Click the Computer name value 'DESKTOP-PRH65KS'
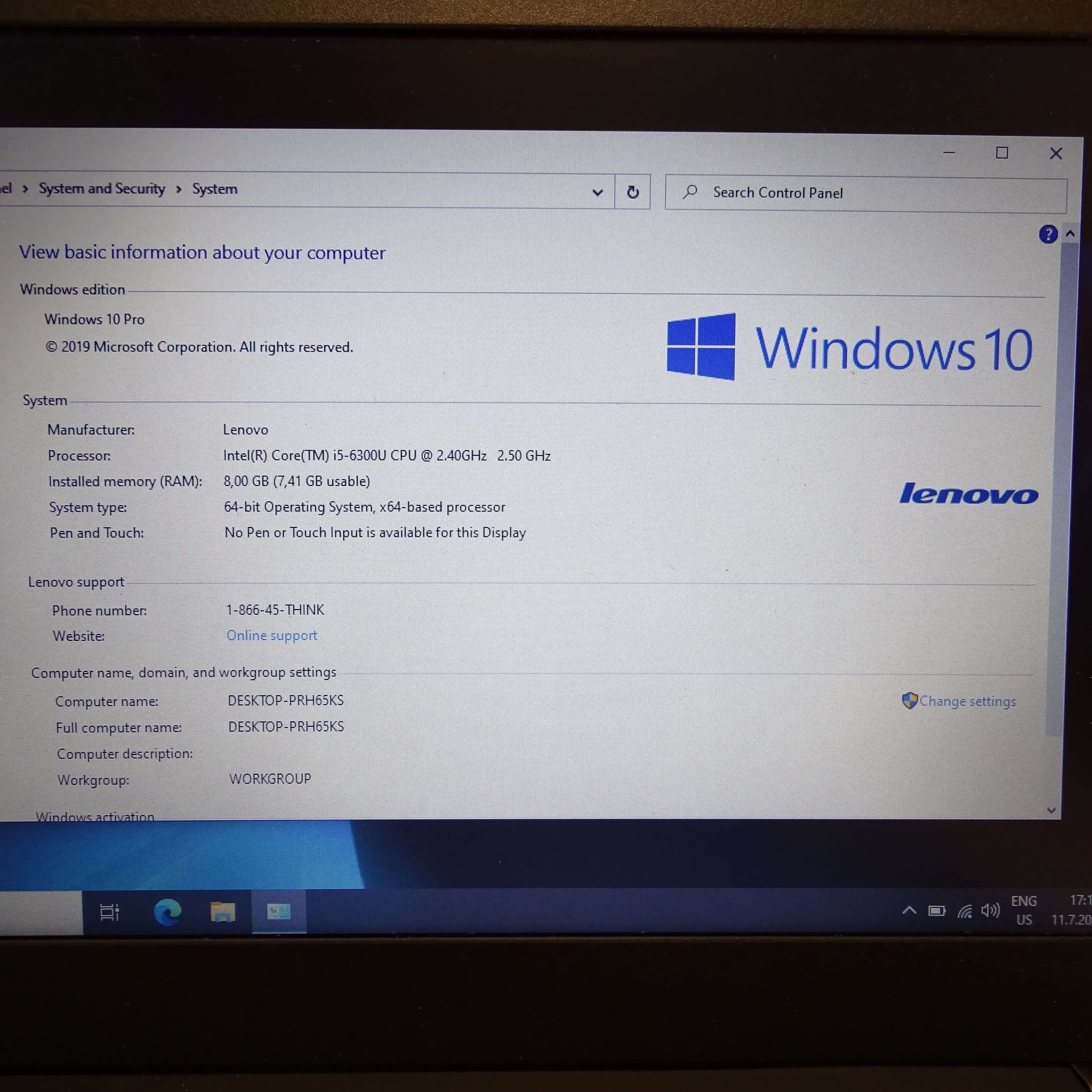The width and height of the screenshot is (1092, 1092). (285, 700)
